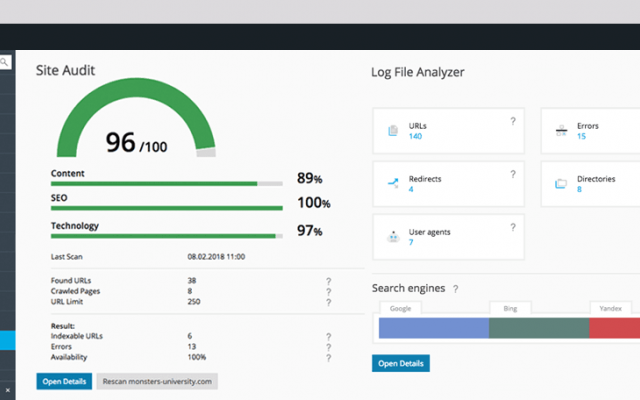Click the blue Google bar segment
640x400 pixels.
tap(434, 328)
